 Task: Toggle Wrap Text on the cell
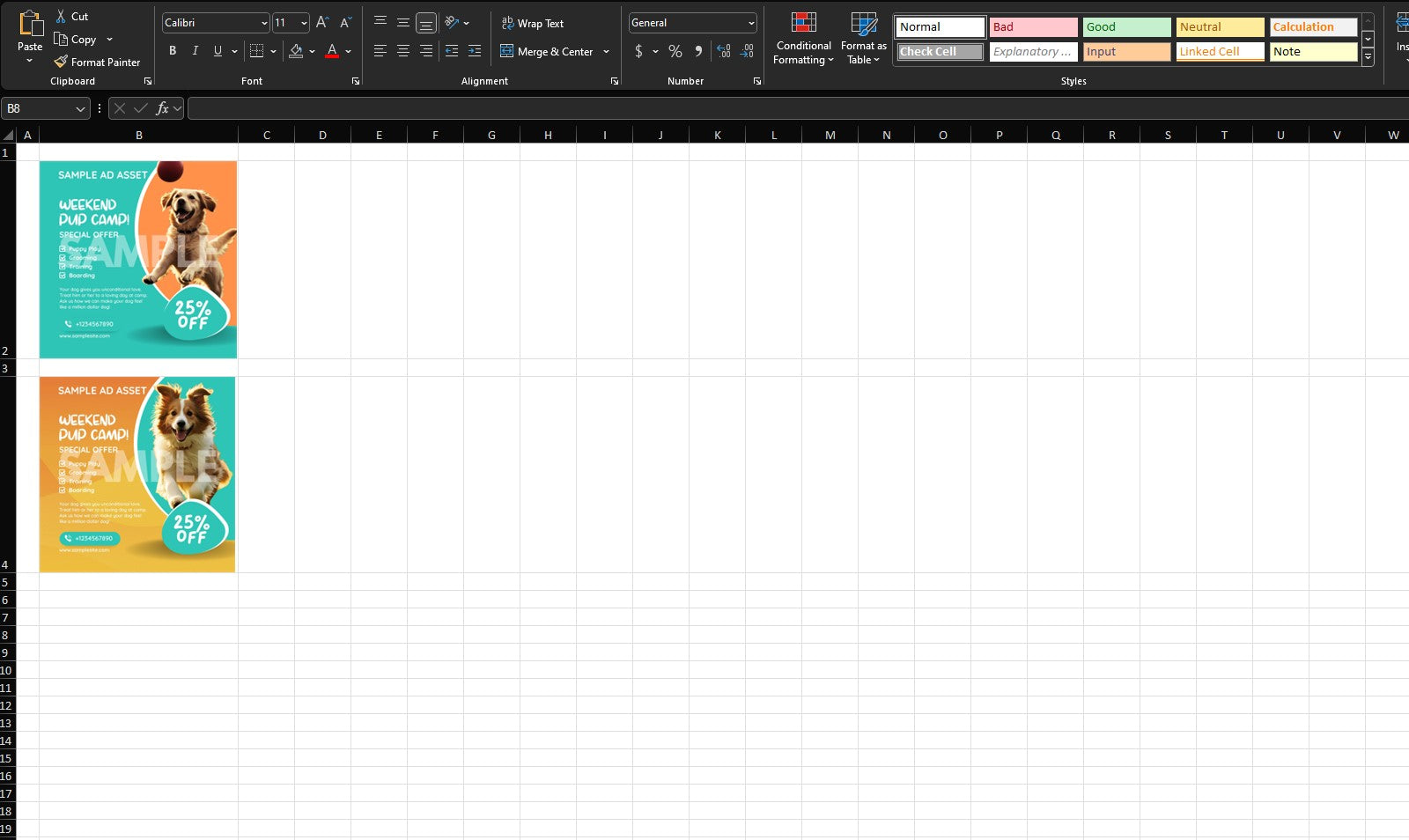[x=533, y=24]
